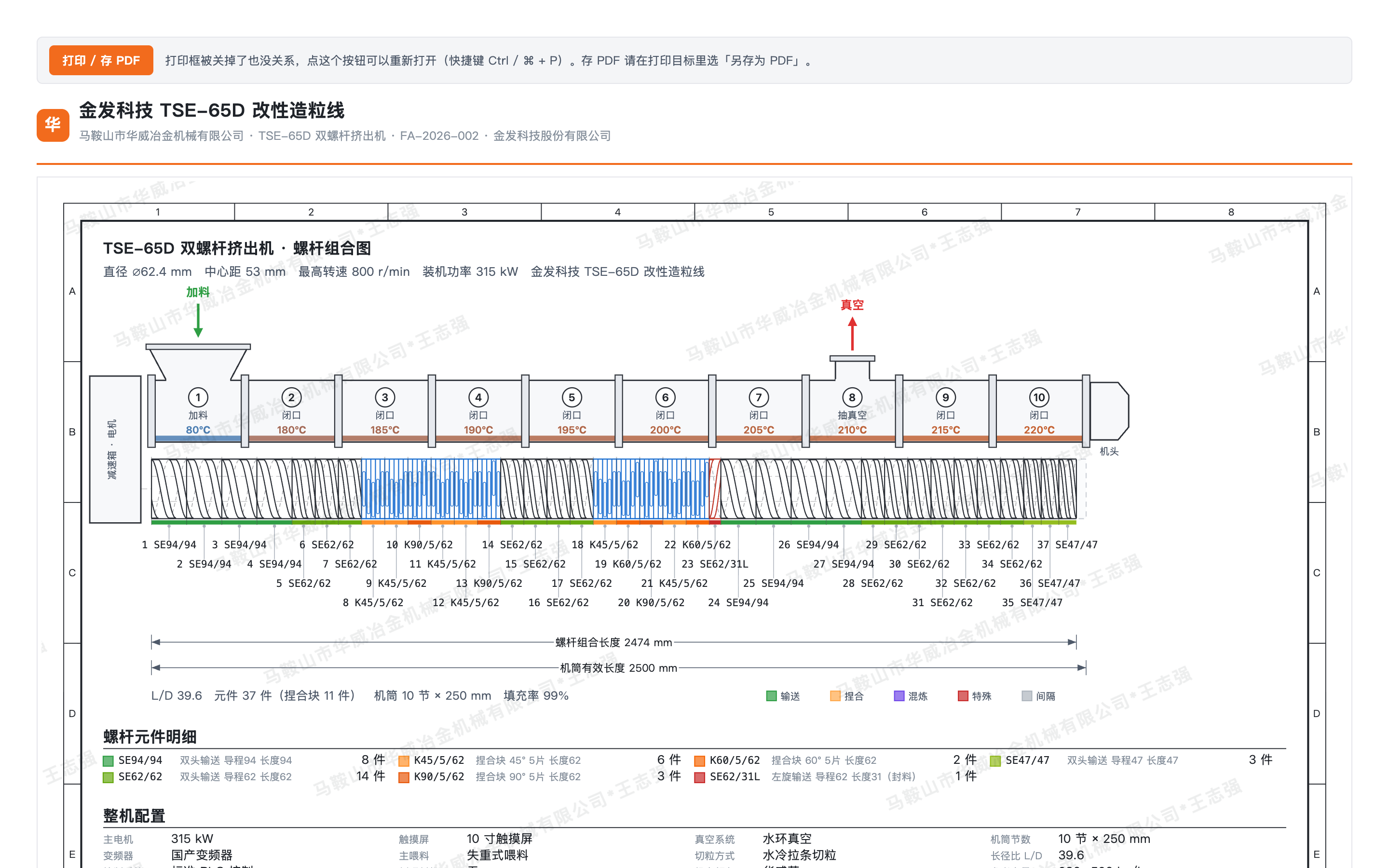Click the SE94/94 swatch in element details
The width and height of the screenshot is (1389, 868).
point(108,761)
